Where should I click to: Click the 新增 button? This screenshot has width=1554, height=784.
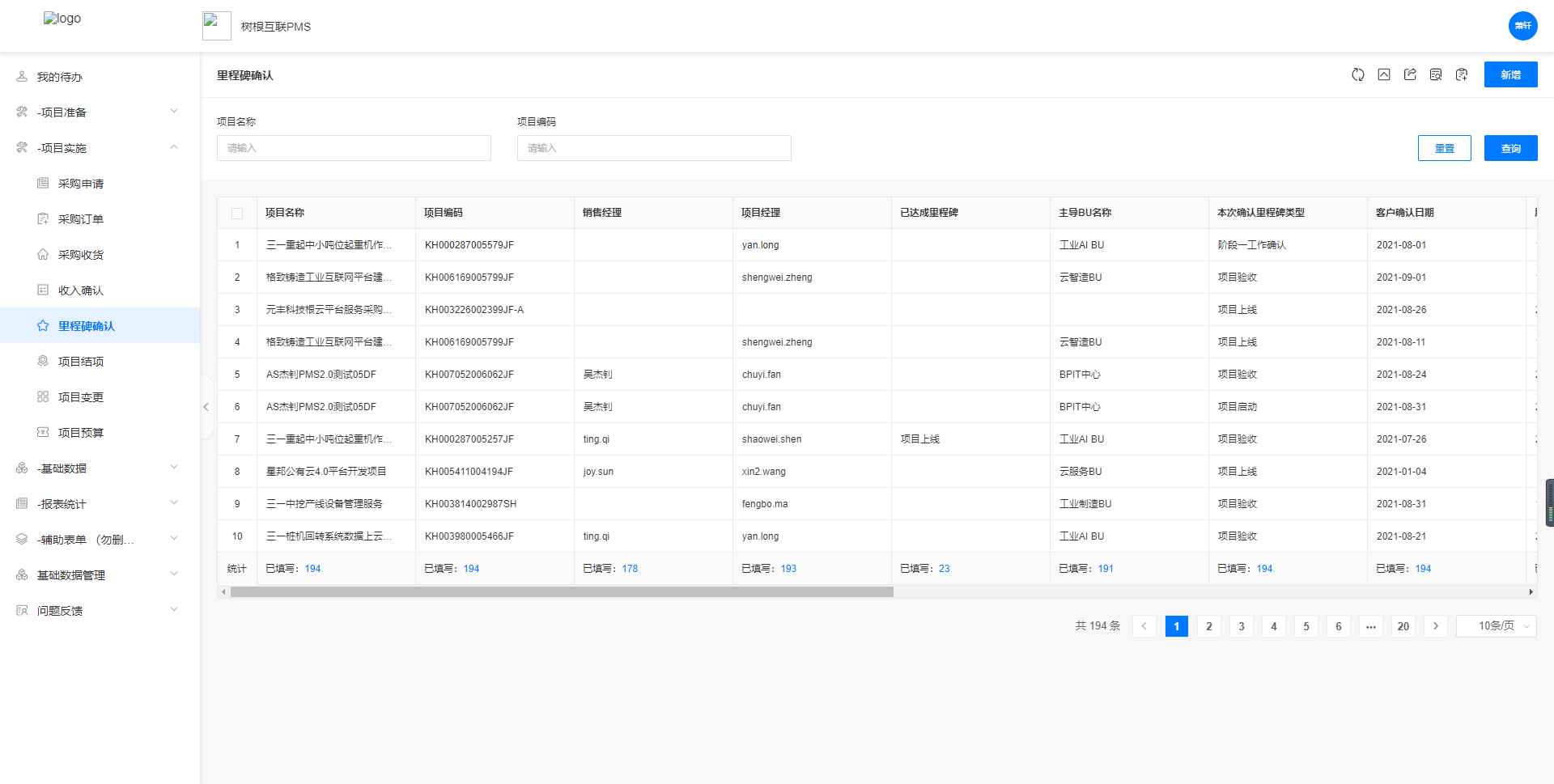[1511, 74]
